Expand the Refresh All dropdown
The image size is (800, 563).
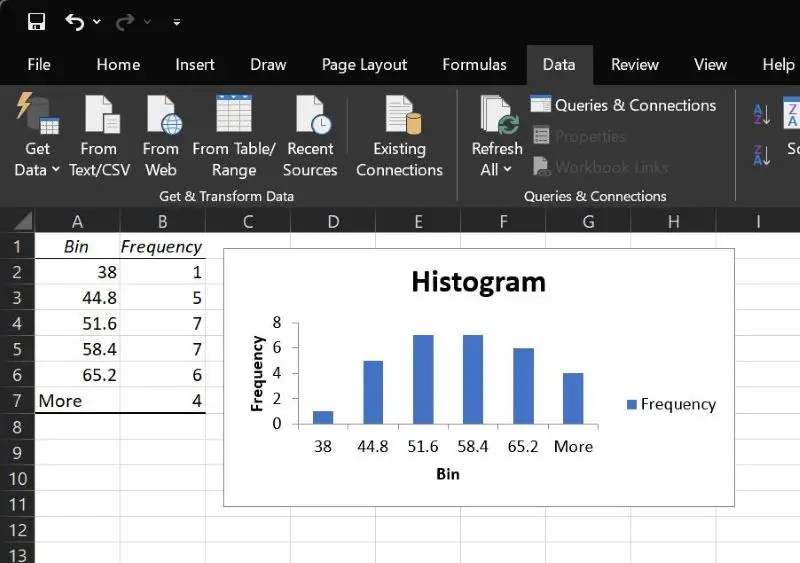(496, 170)
